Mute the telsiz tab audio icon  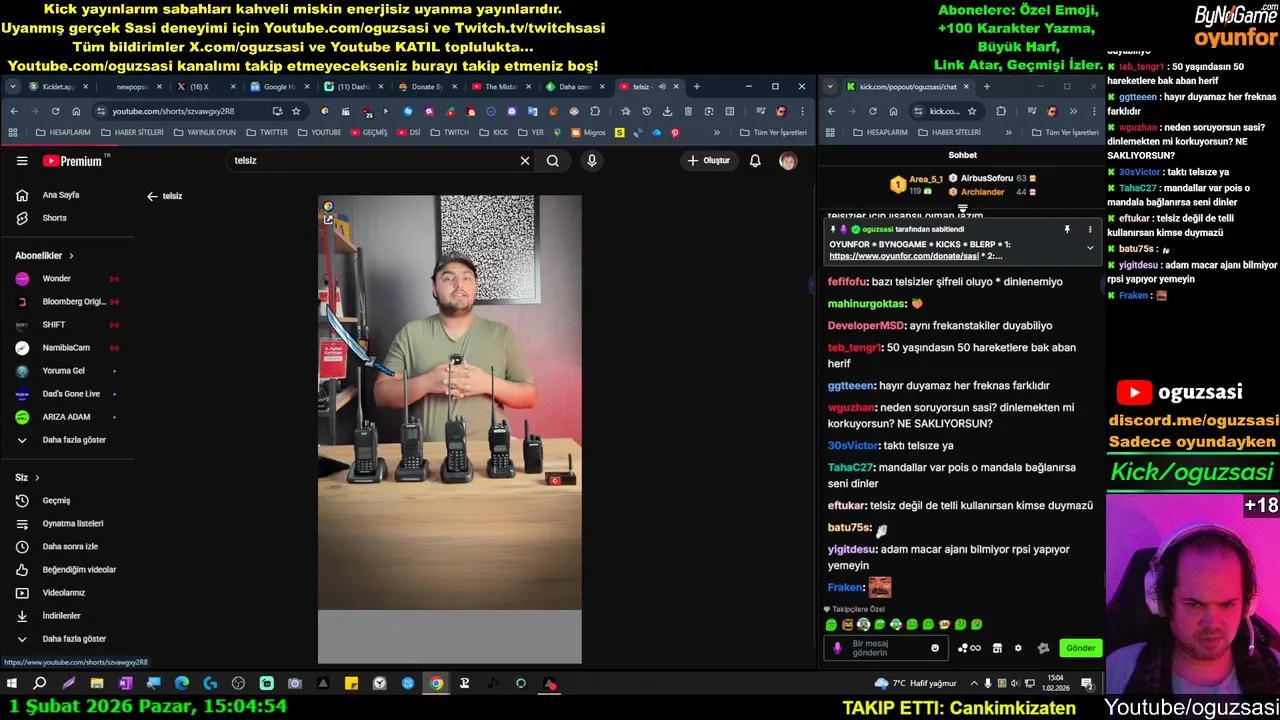click(662, 87)
